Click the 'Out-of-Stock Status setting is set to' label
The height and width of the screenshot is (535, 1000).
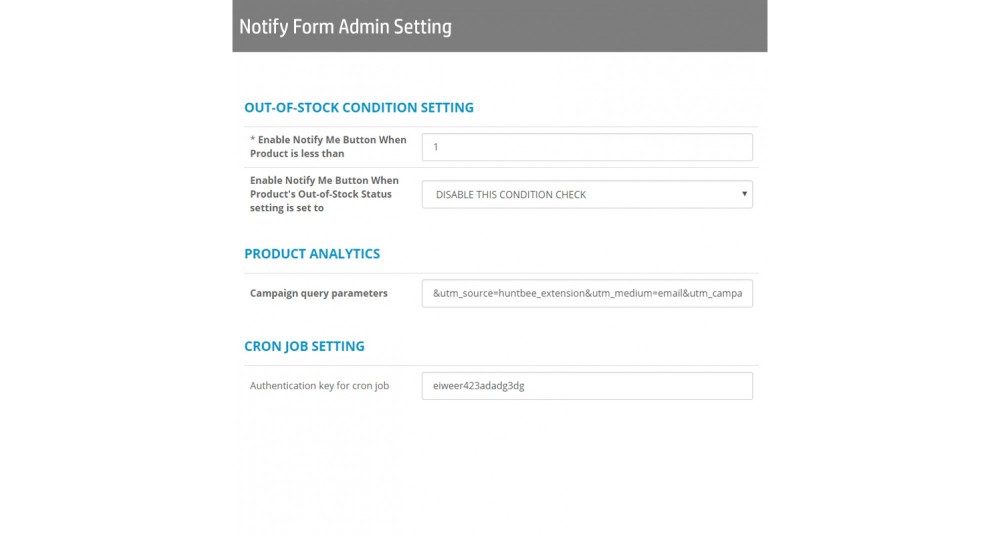point(321,201)
